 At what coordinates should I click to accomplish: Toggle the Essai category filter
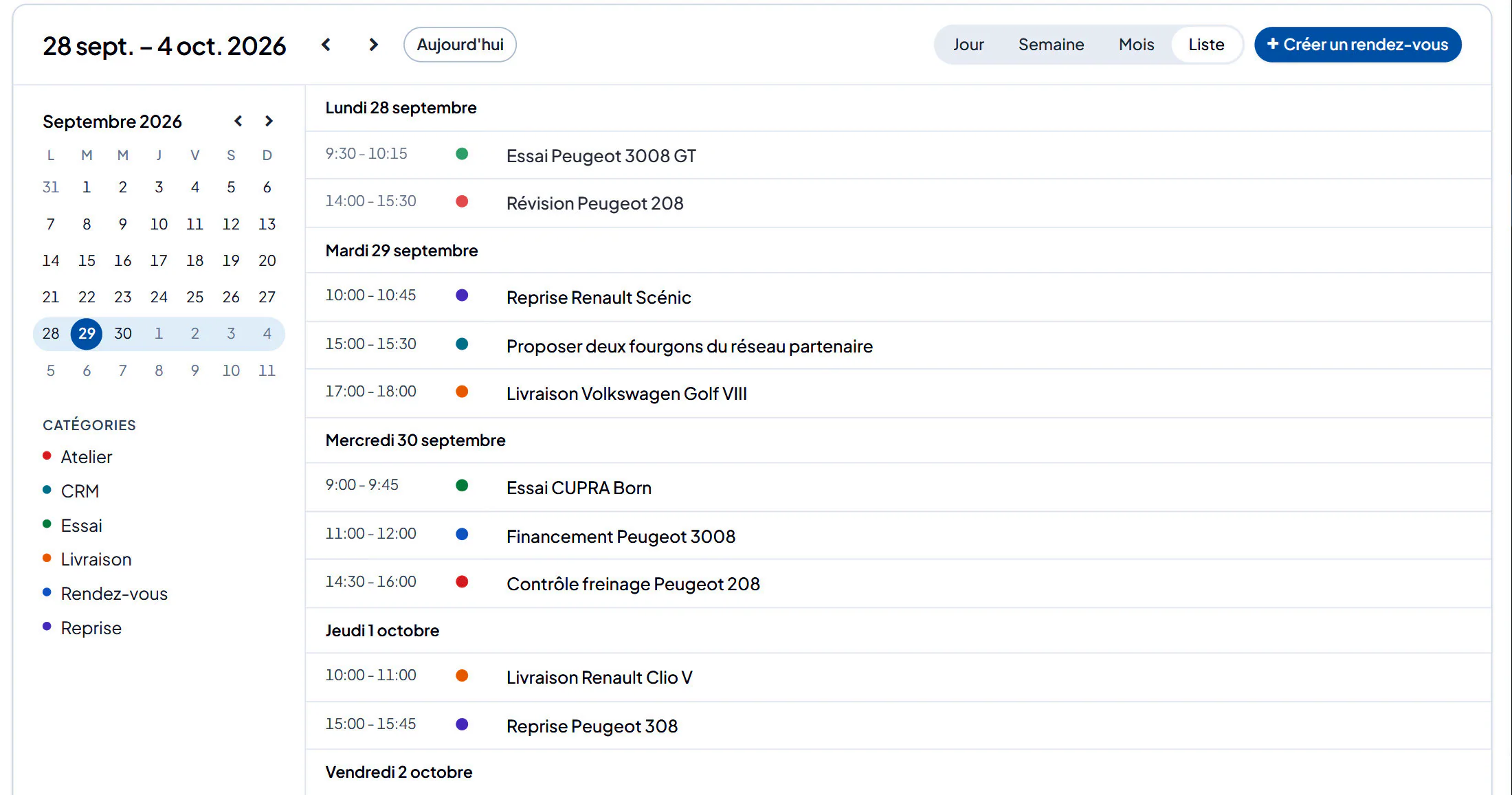coord(72,526)
